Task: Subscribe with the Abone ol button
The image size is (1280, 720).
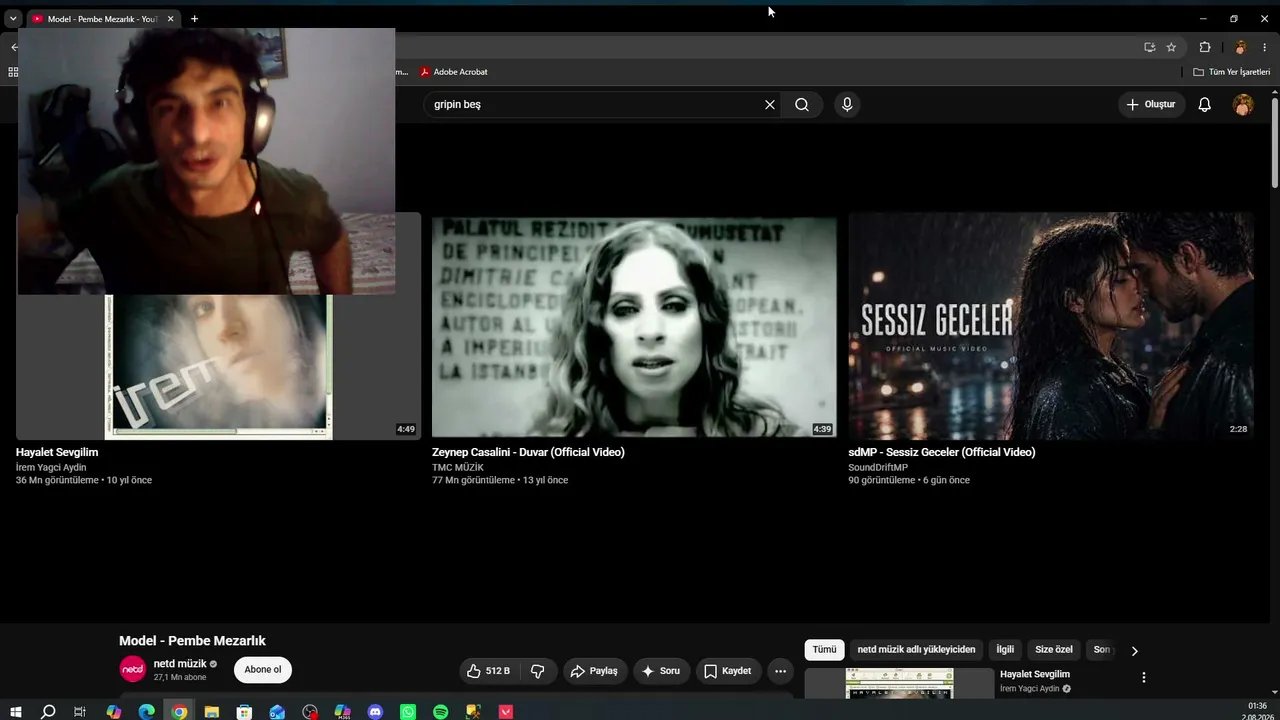Action: pyautogui.click(x=263, y=670)
